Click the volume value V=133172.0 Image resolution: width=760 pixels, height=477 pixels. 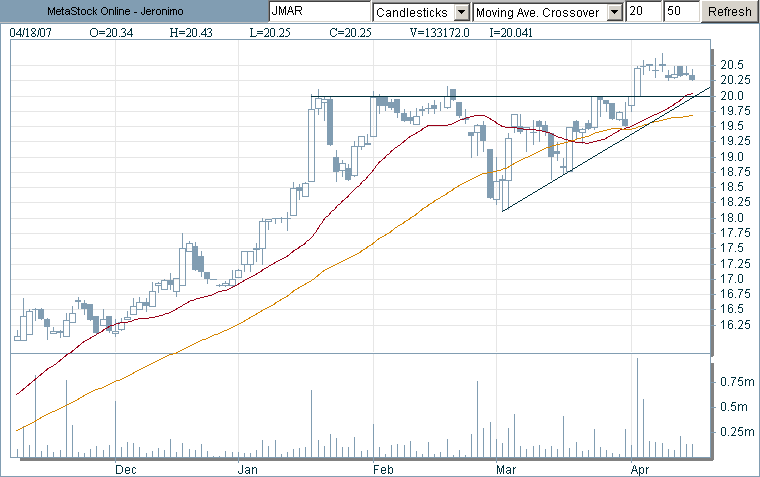point(440,33)
